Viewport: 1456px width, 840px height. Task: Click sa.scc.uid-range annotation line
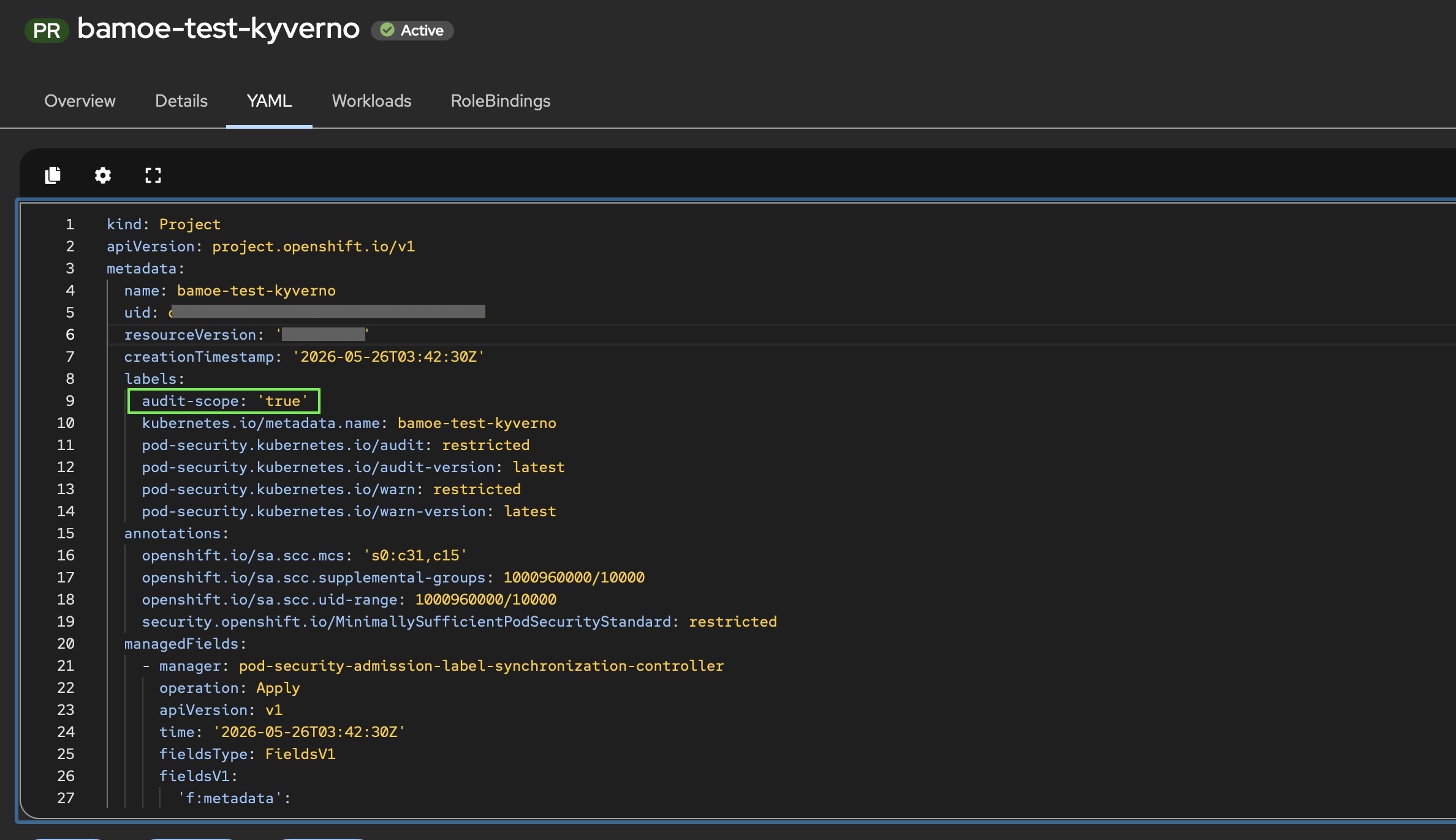coord(349,600)
